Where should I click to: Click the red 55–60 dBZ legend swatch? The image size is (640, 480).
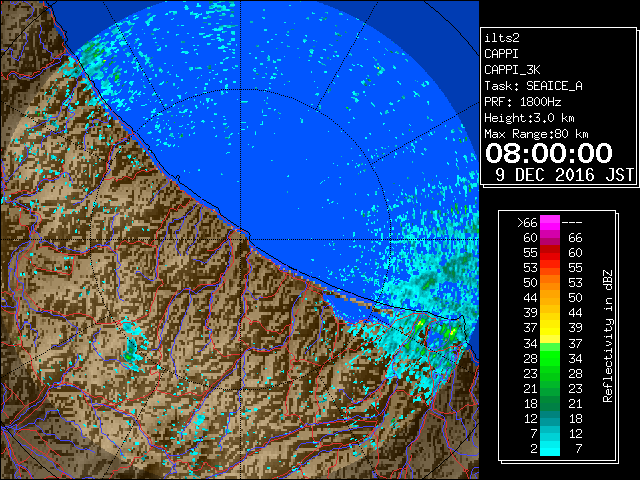point(550,253)
